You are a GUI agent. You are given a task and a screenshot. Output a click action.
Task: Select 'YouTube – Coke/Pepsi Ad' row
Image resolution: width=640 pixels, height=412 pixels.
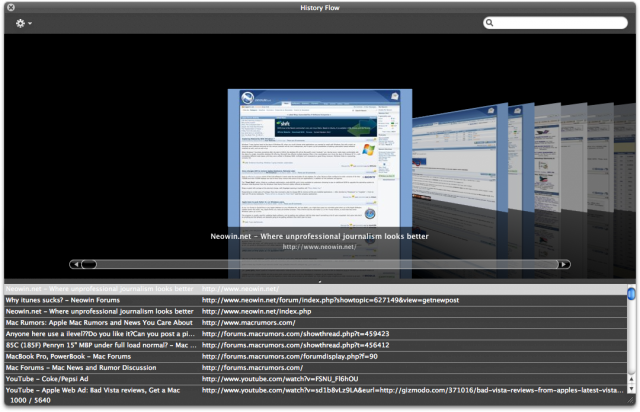click(x=316, y=379)
